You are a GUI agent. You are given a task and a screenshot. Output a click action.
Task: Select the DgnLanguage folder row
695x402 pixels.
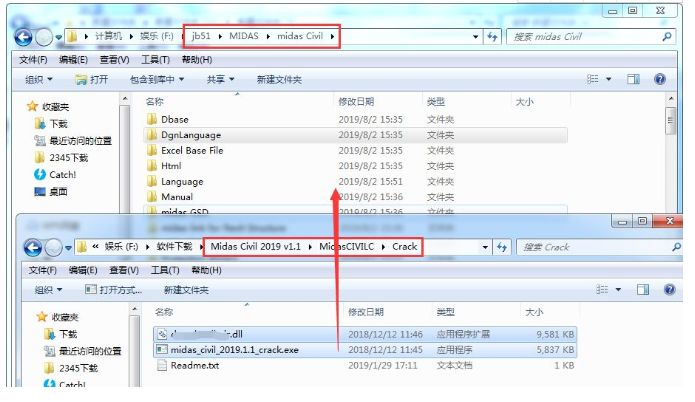tap(355, 135)
